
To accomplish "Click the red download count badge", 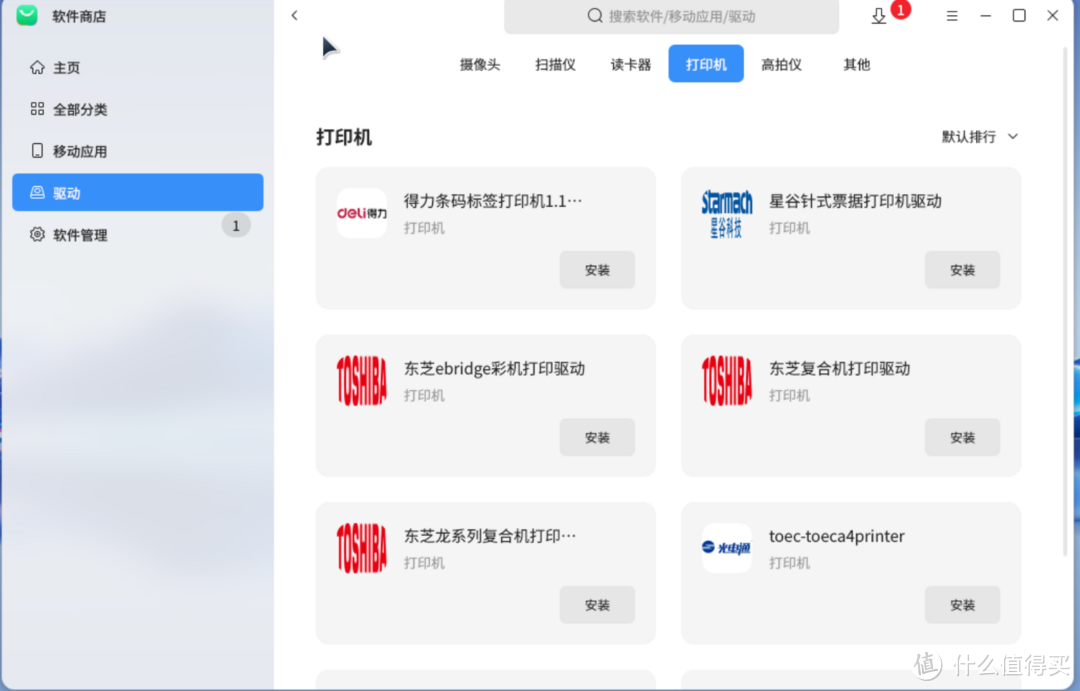I will 900,10.
